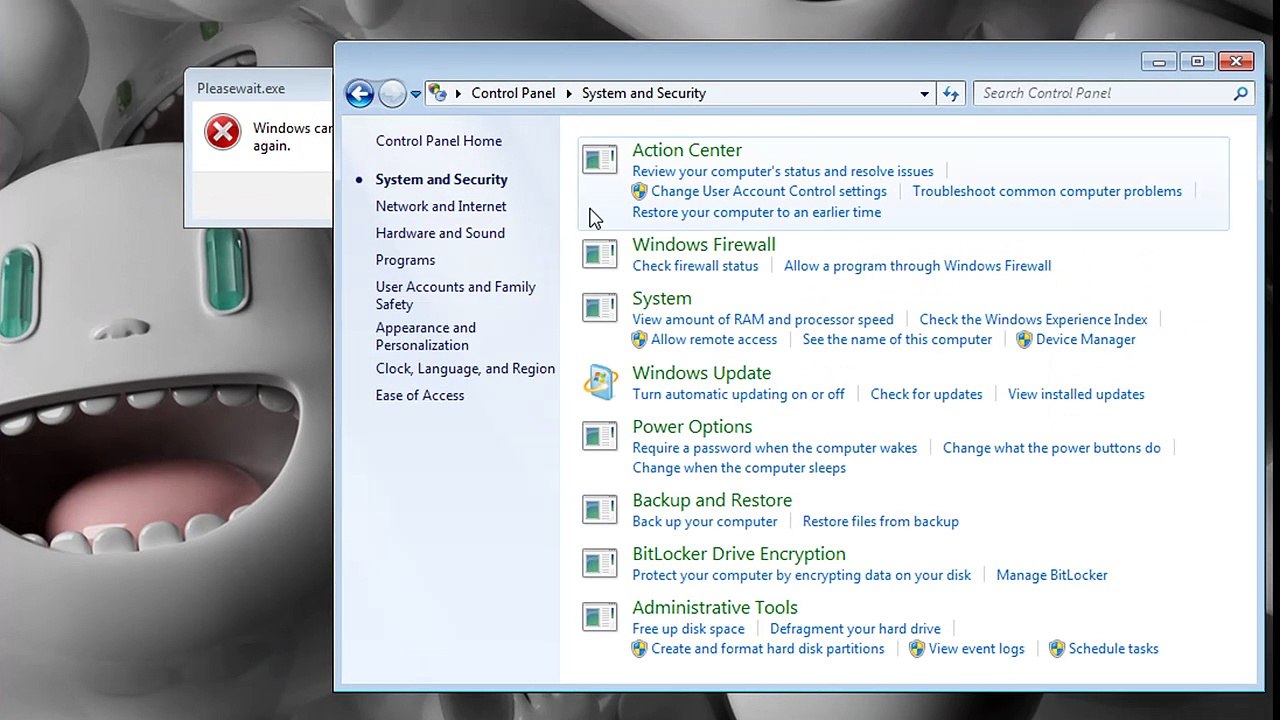Screen dimensions: 1280x720
Task: Open the Windows Update icon
Action: tap(600, 382)
